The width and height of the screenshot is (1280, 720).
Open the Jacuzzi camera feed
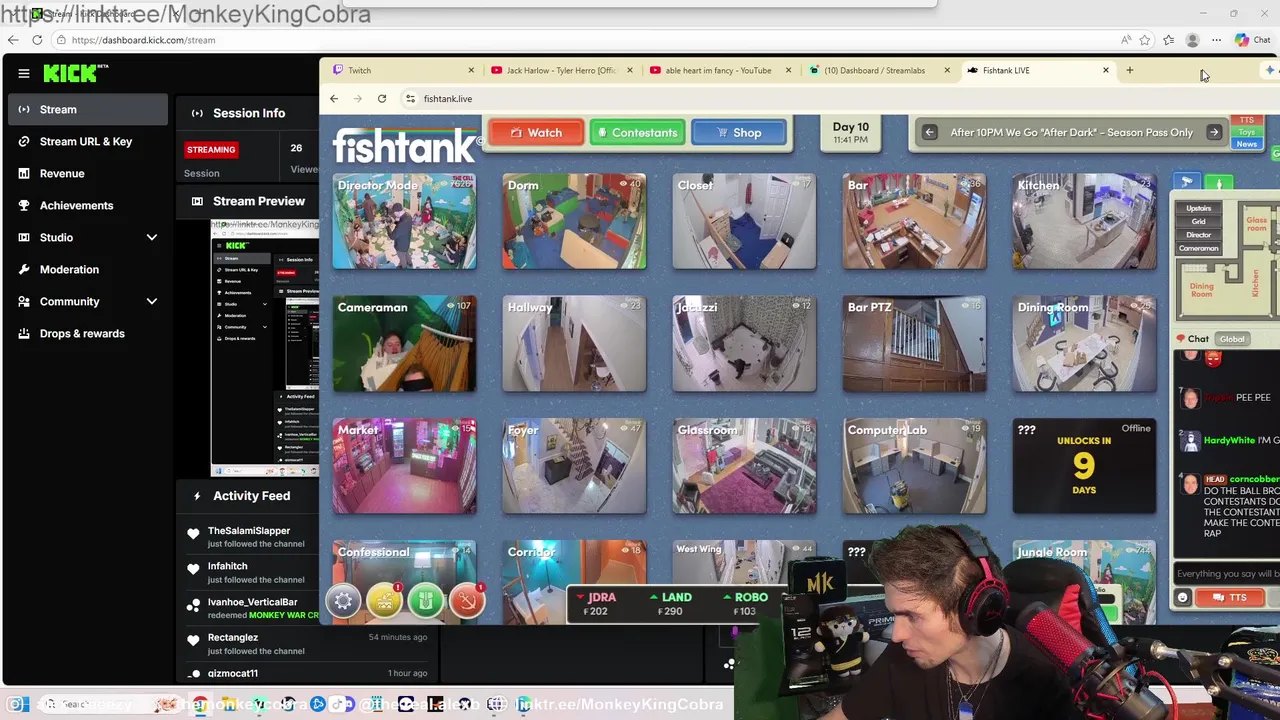point(744,344)
